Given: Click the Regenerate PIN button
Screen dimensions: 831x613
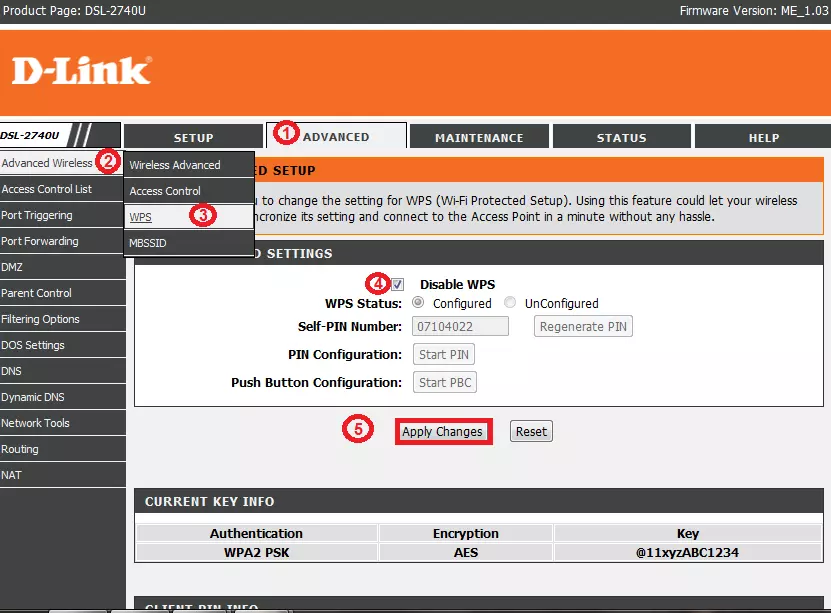Looking at the screenshot, I should (x=583, y=326).
